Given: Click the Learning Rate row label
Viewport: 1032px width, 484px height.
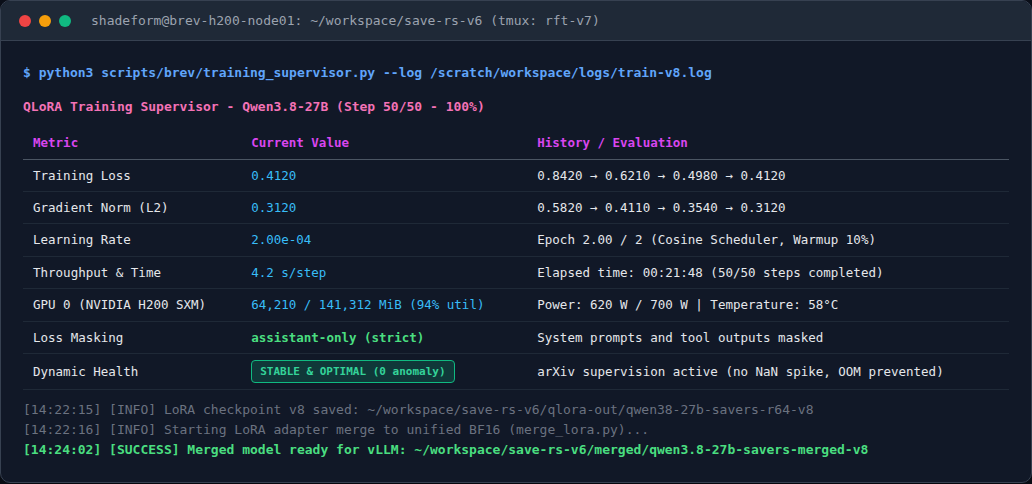Looking at the screenshot, I should coord(82,240).
